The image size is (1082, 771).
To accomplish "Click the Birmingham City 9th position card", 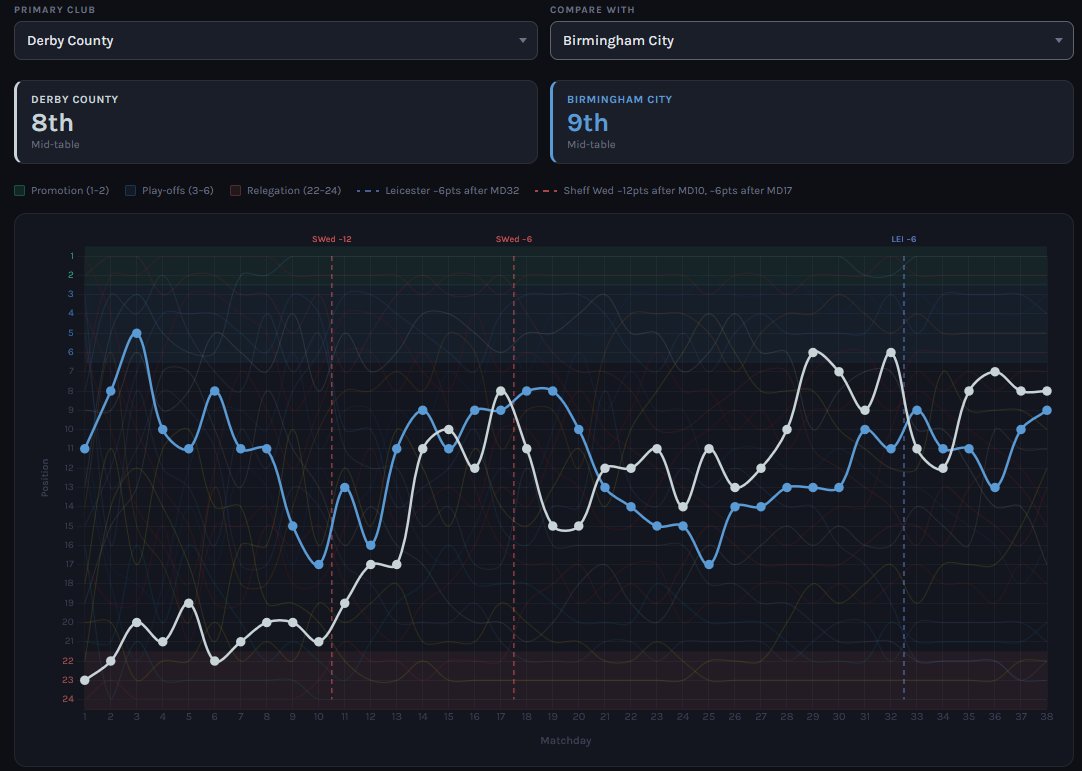I will pos(812,122).
